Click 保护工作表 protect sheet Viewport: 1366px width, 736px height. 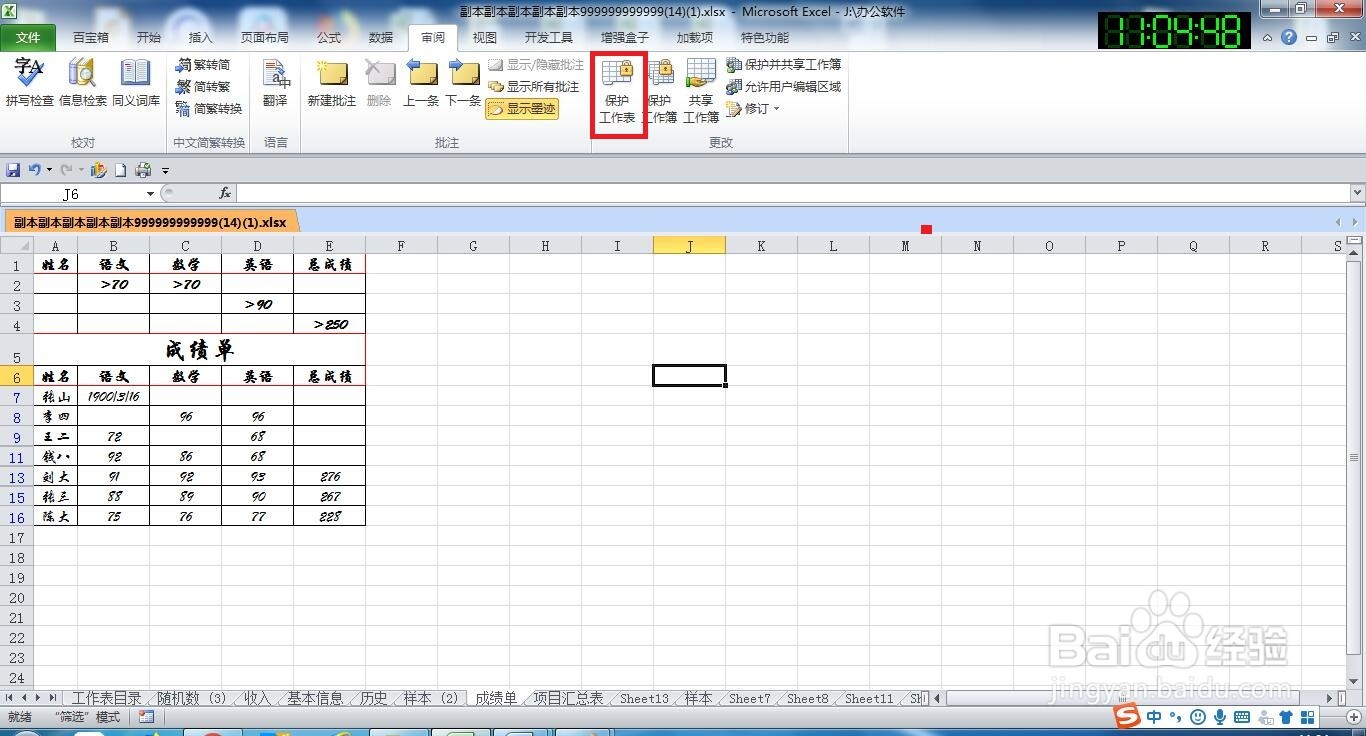[x=617, y=91]
